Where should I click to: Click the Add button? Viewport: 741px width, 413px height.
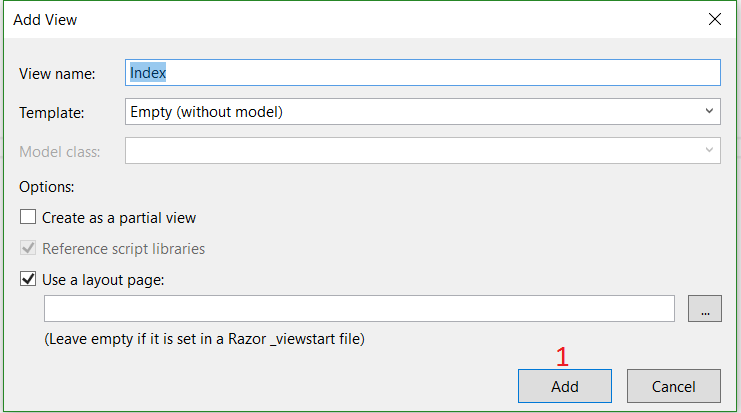(x=564, y=386)
